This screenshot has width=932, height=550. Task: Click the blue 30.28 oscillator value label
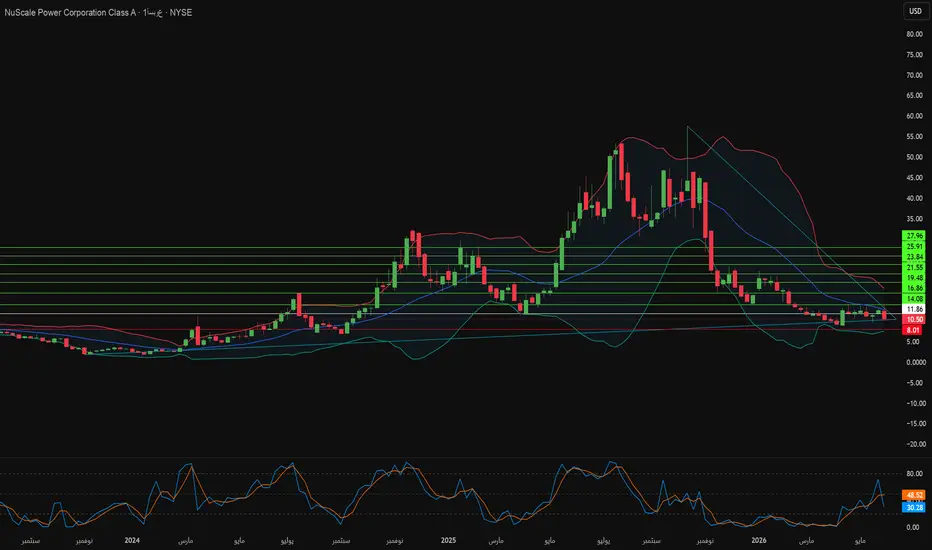pos(914,507)
